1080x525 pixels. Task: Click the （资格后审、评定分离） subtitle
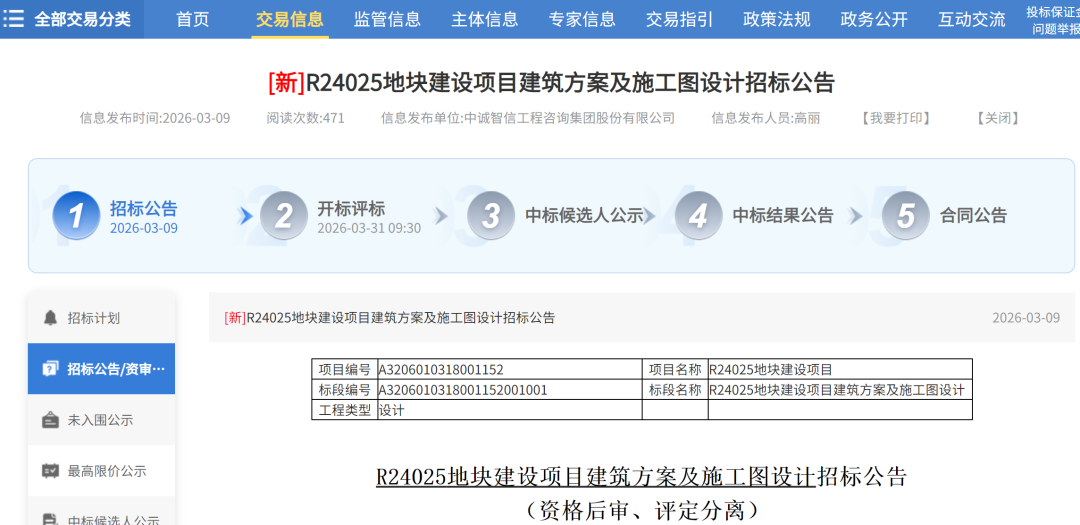pos(641,511)
